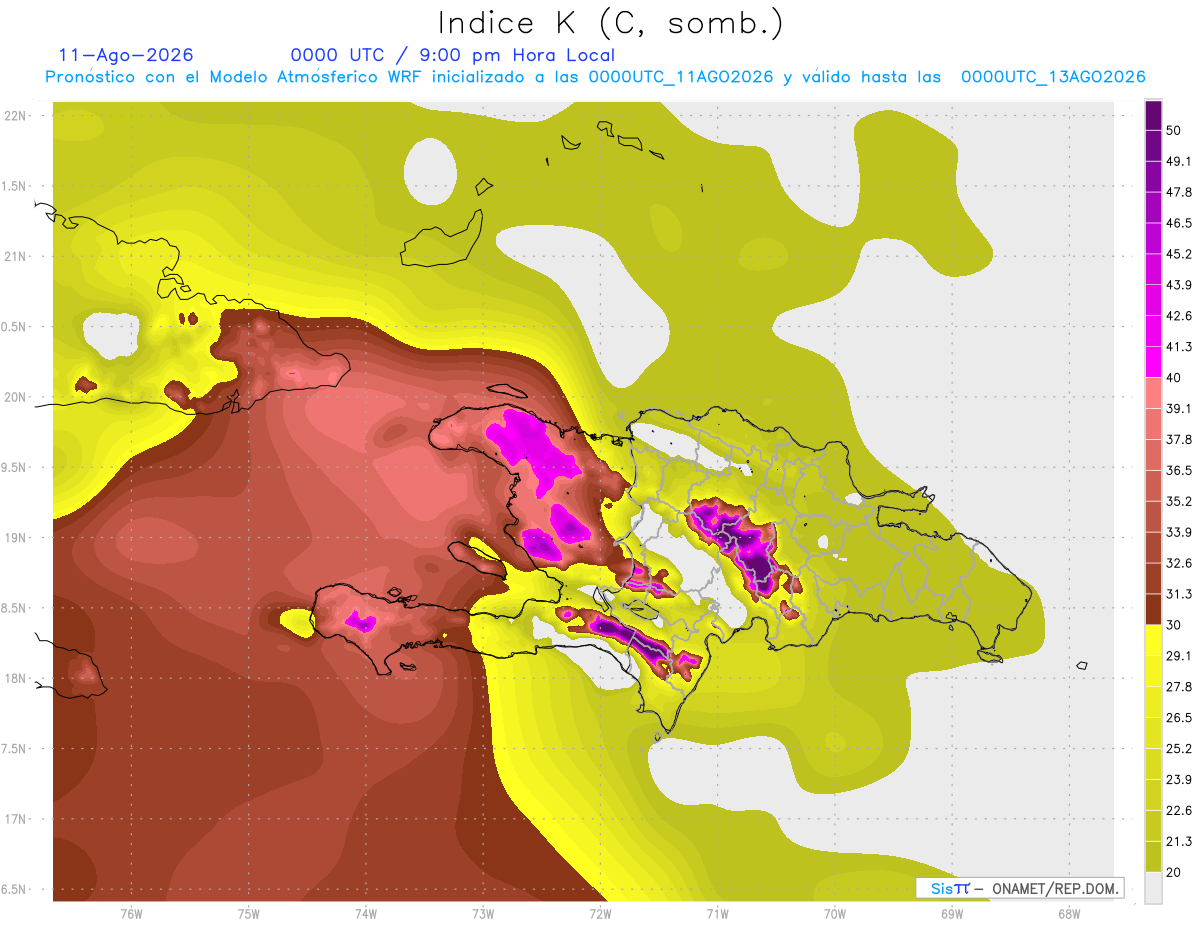Select the date text "11-Ago-2026"
Screen dimensions: 1200x927
pyautogui.click(x=126, y=55)
